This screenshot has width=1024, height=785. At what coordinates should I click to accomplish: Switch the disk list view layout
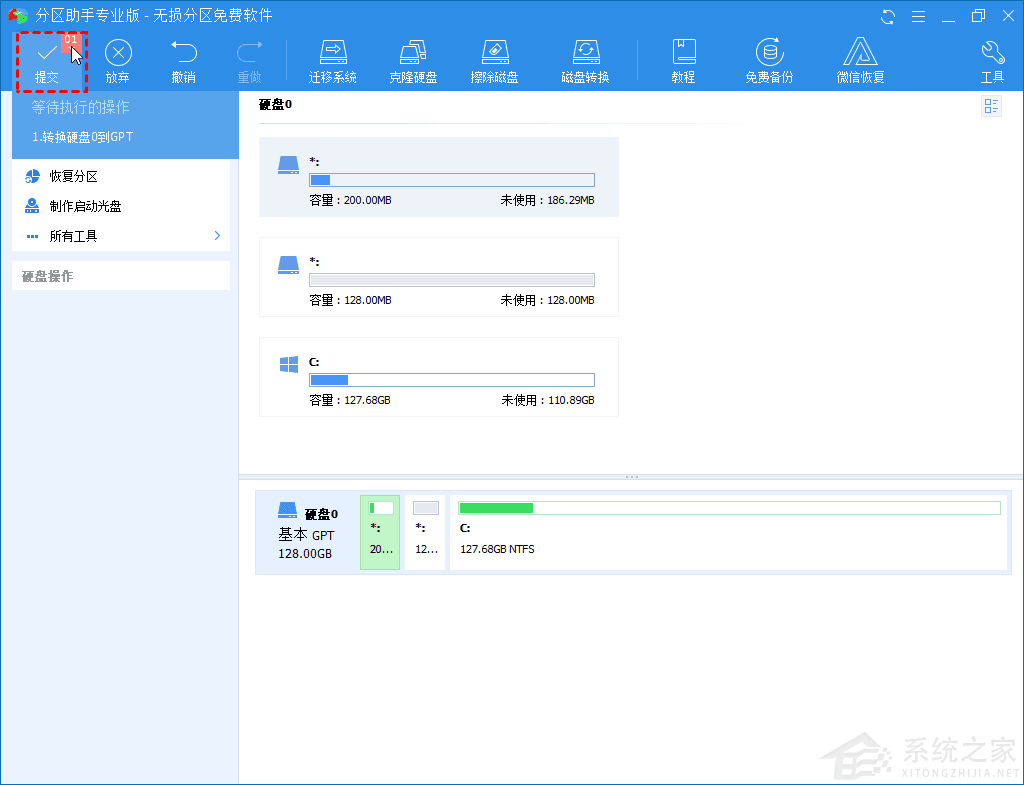[x=991, y=106]
